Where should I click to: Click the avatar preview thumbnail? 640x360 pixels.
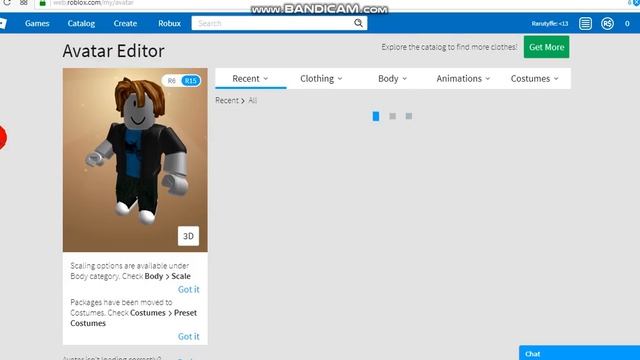coord(135,160)
